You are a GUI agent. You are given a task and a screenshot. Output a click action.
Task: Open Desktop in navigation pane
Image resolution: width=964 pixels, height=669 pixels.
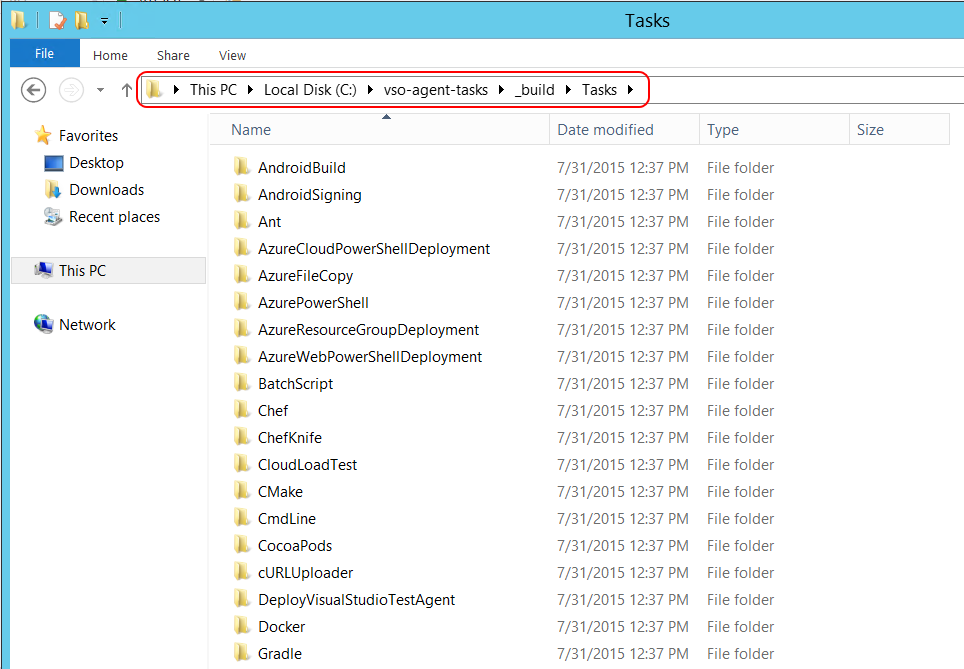(x=97, y=163)
